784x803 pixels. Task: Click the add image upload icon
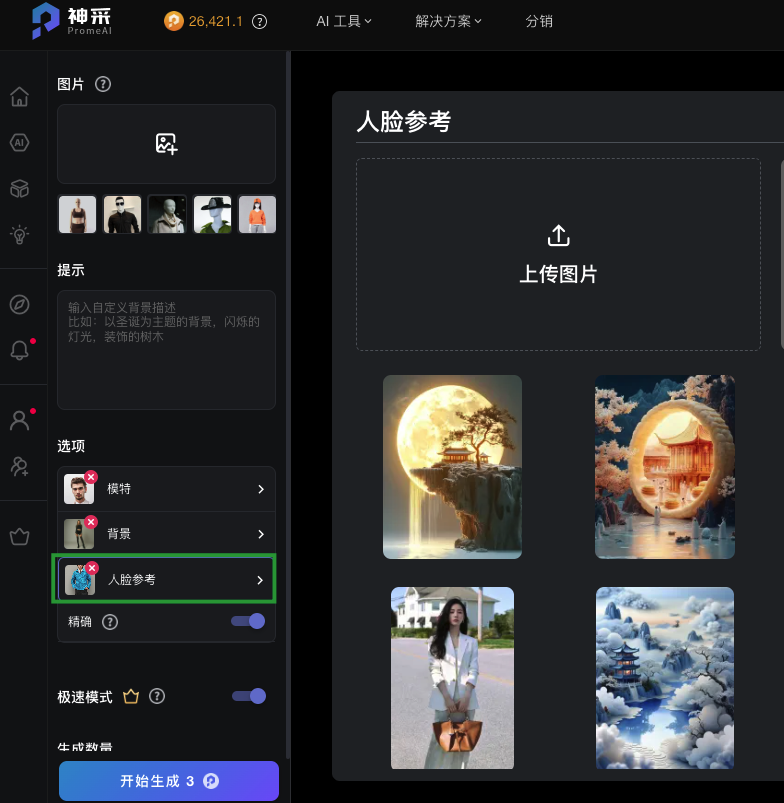tap(166, 143)
